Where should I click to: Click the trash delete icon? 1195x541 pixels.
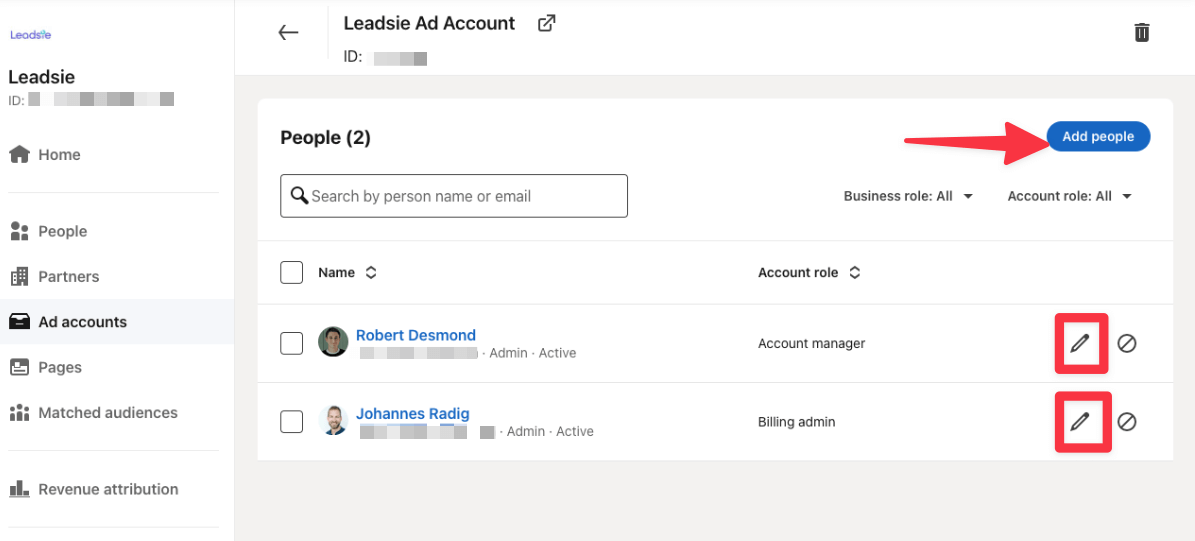[1142, 33]
